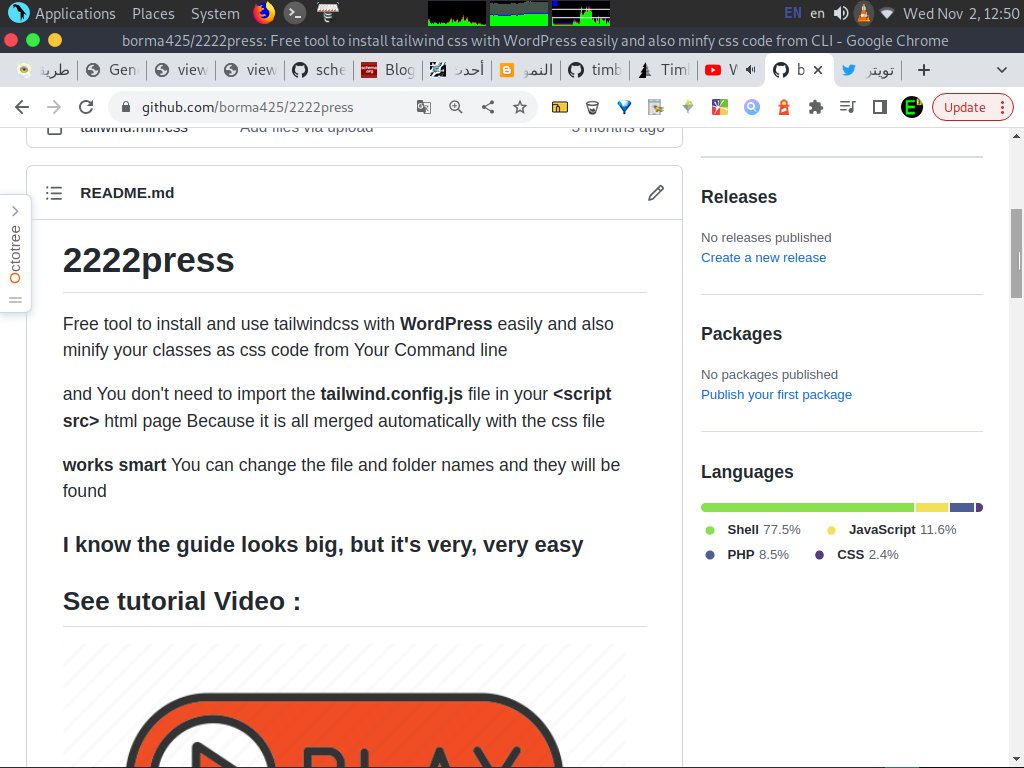
Task: Edit the README with the pencil icon
Action: (656, 192)
